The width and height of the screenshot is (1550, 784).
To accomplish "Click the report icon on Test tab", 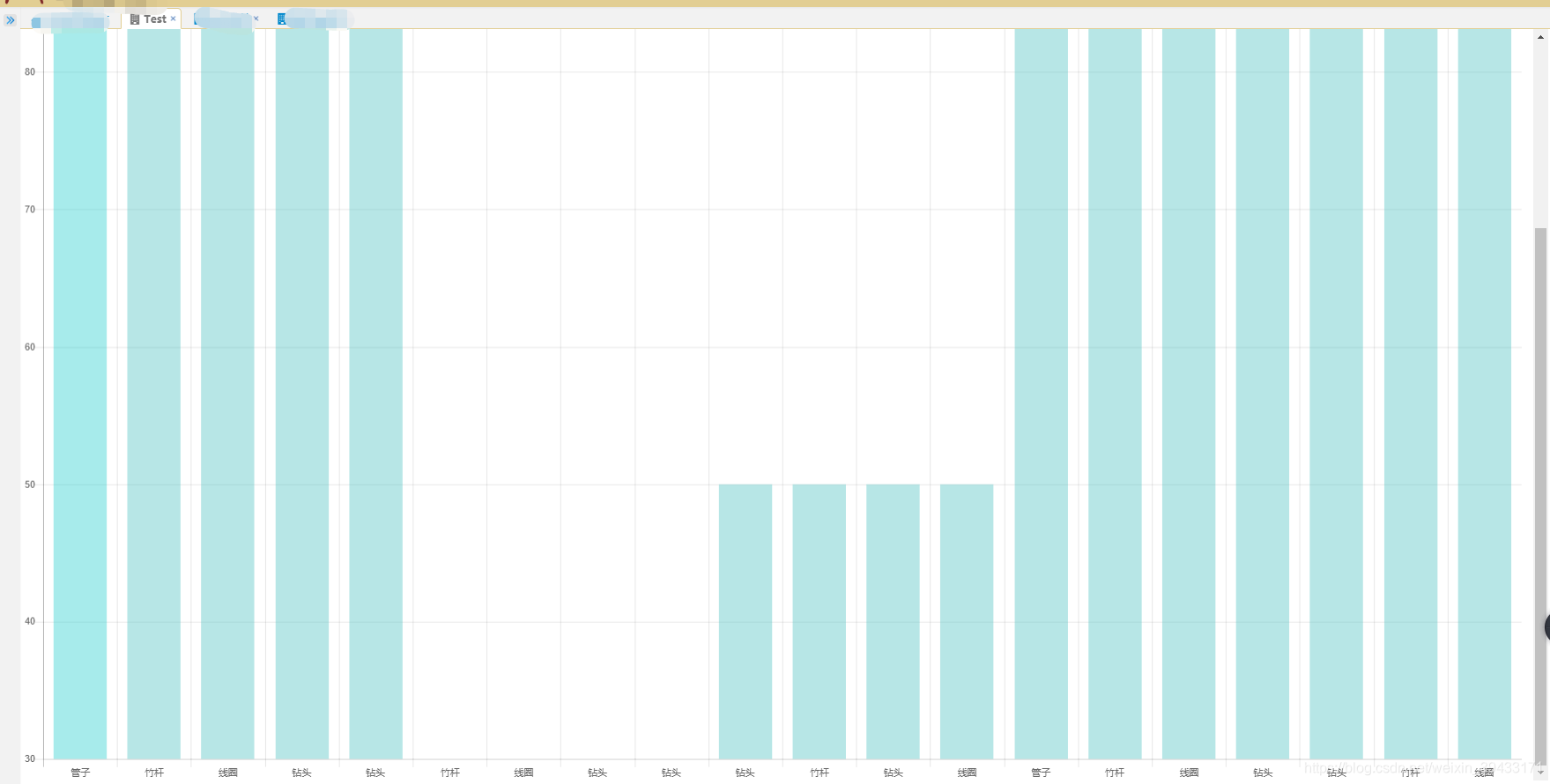I will click(135, 18).
